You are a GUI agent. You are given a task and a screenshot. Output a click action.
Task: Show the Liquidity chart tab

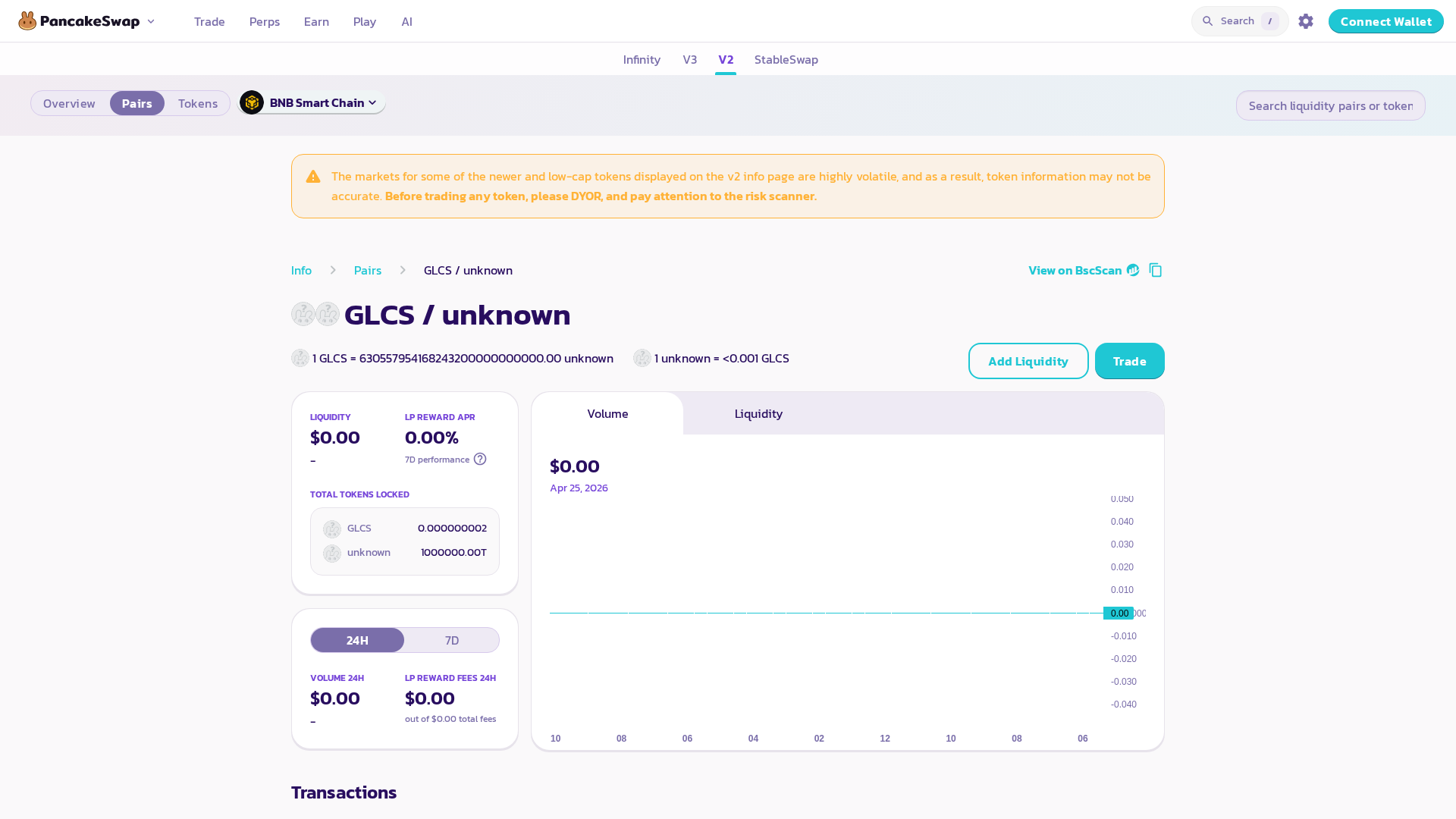758,413
